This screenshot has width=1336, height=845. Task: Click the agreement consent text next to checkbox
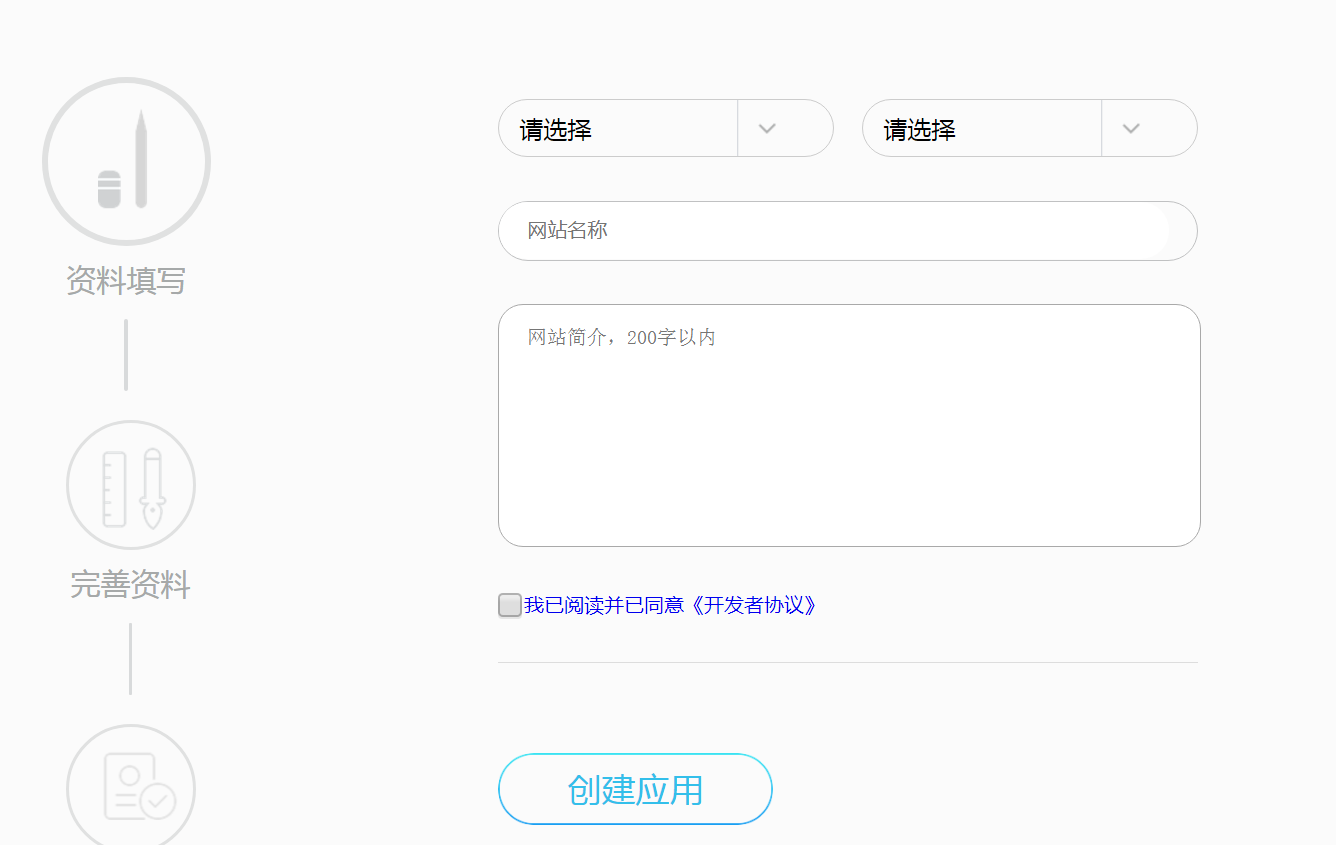[x=605, y=605]
